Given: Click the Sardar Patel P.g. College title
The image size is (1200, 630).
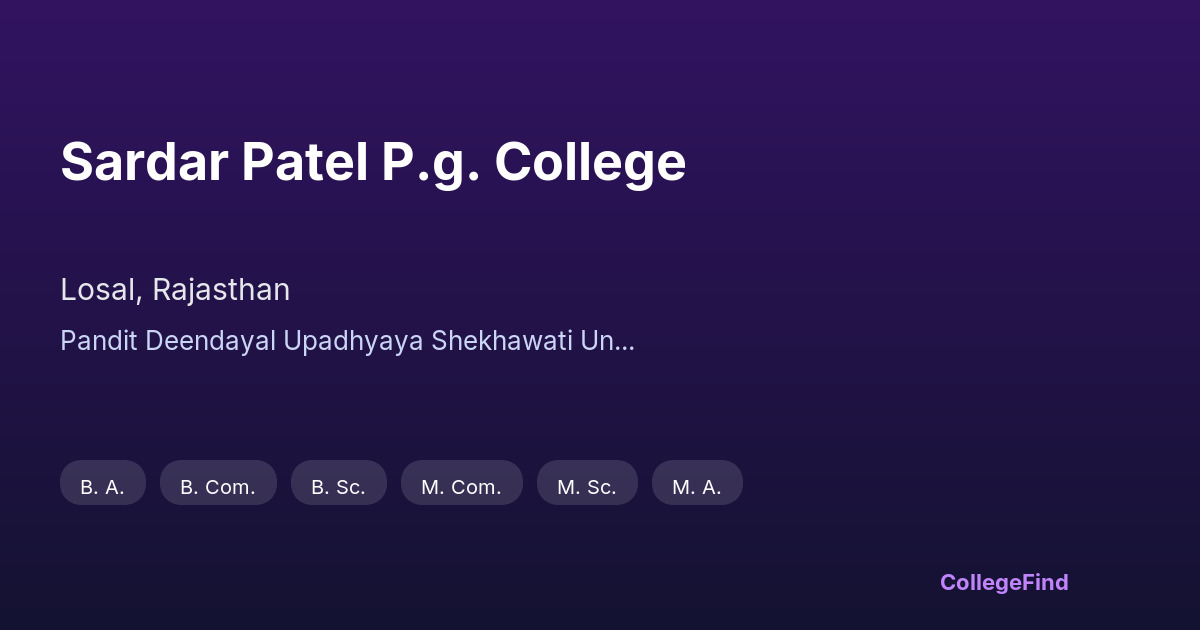Looking at the screenshot, I should coord(373,162).
